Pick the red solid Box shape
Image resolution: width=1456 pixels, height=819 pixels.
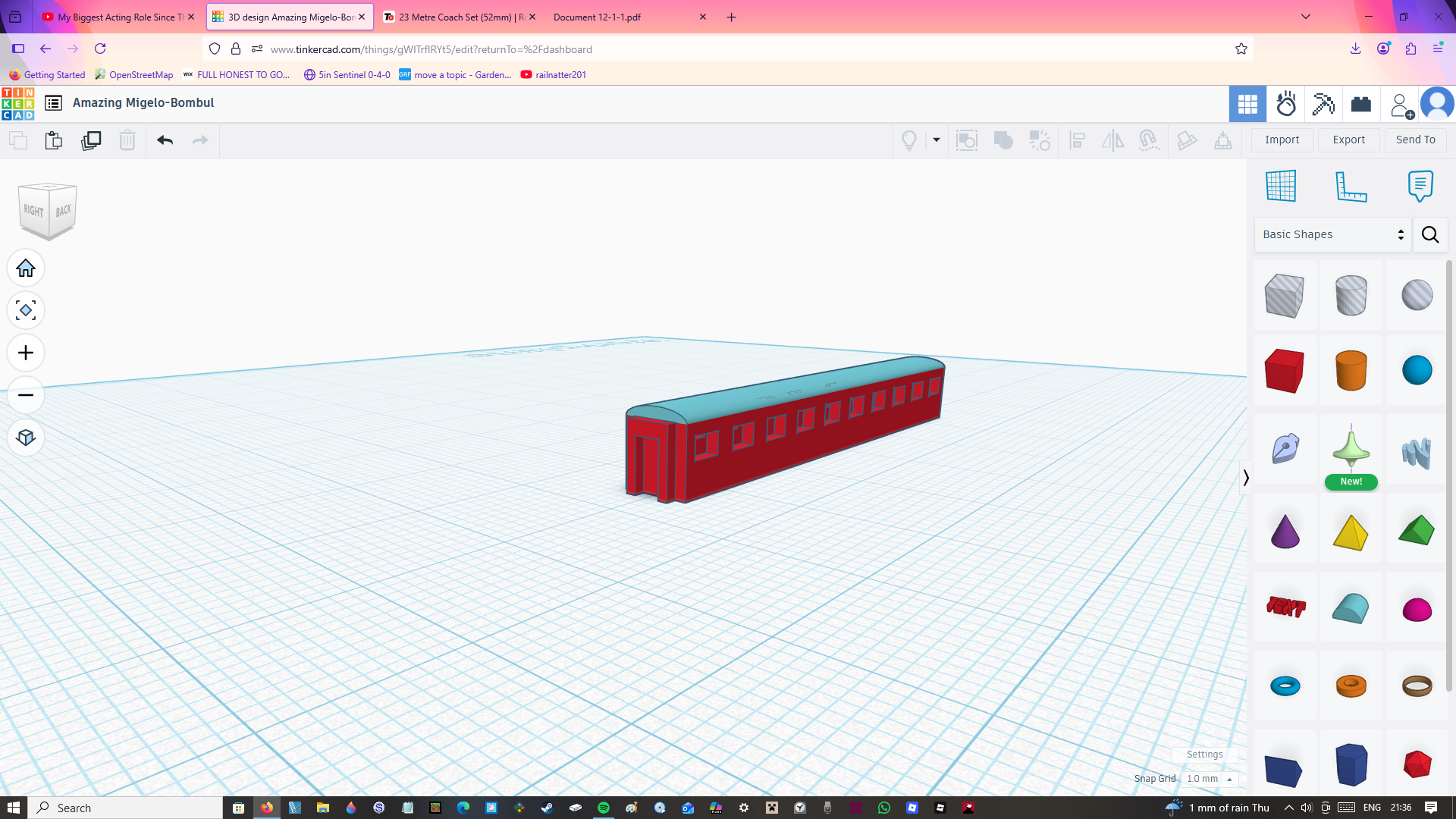tap(1284, 371)
